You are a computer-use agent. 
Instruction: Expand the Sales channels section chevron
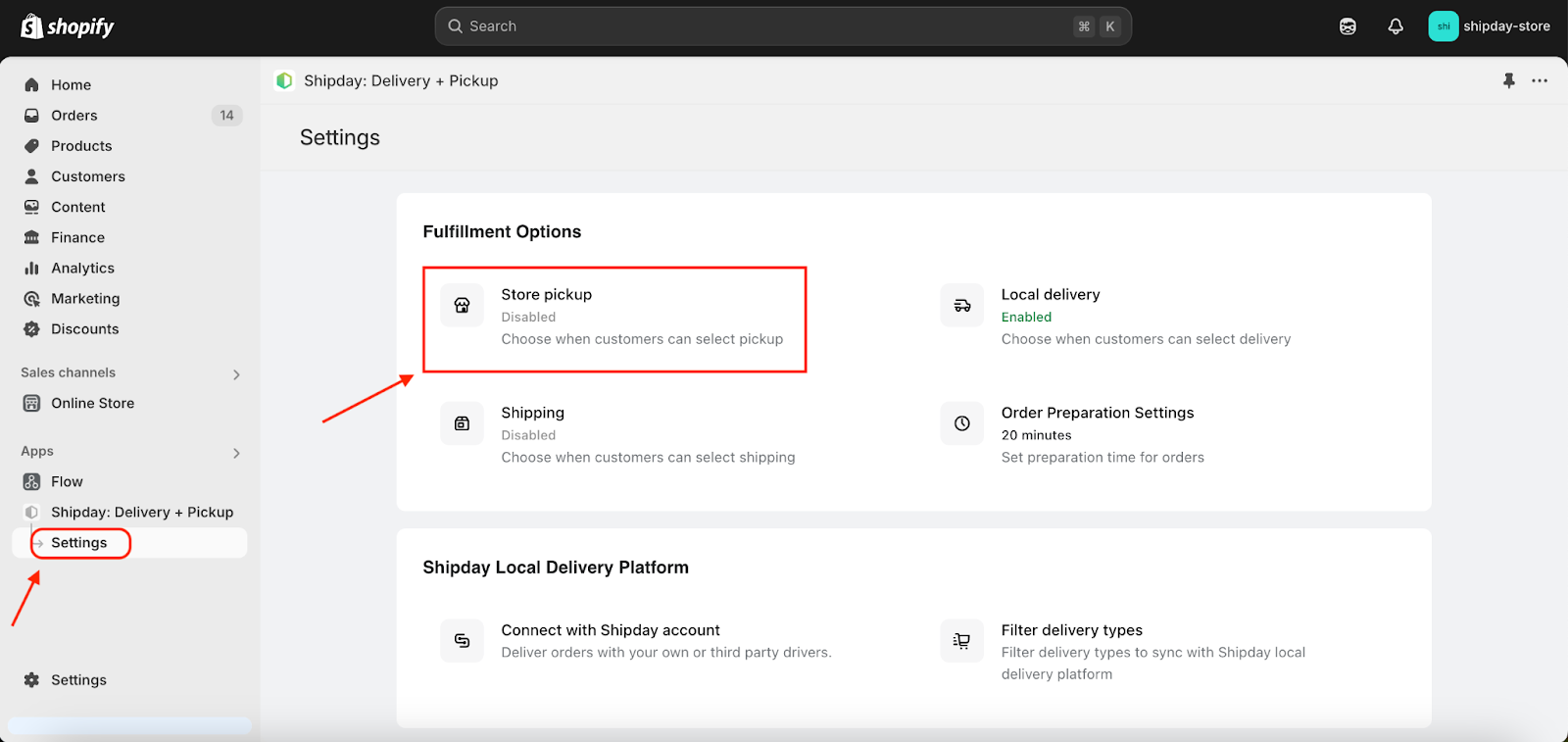[236, 374]
